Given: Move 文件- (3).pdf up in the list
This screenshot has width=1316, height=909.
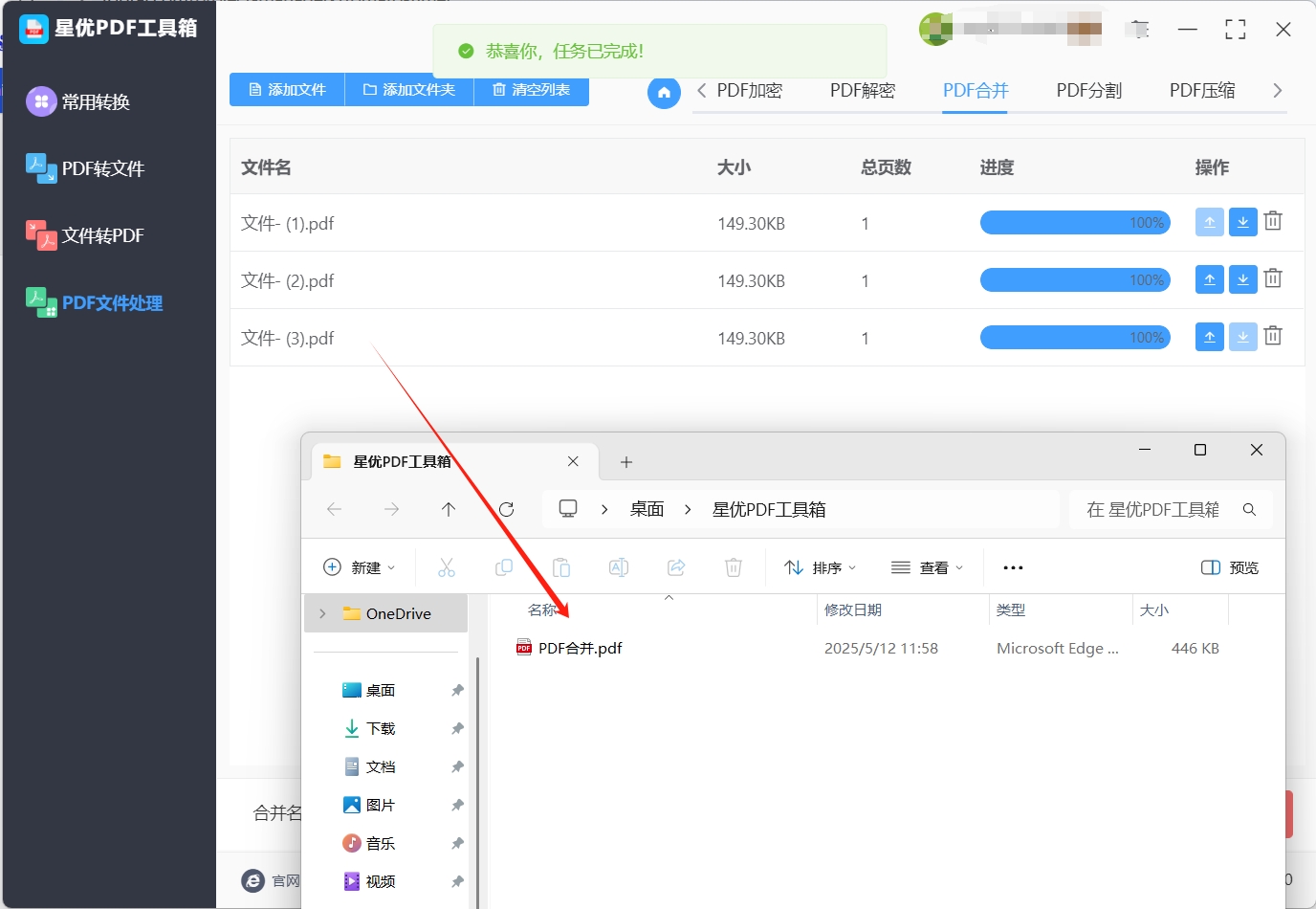Looking at the screenshot, I should [x=1210, y=337].
